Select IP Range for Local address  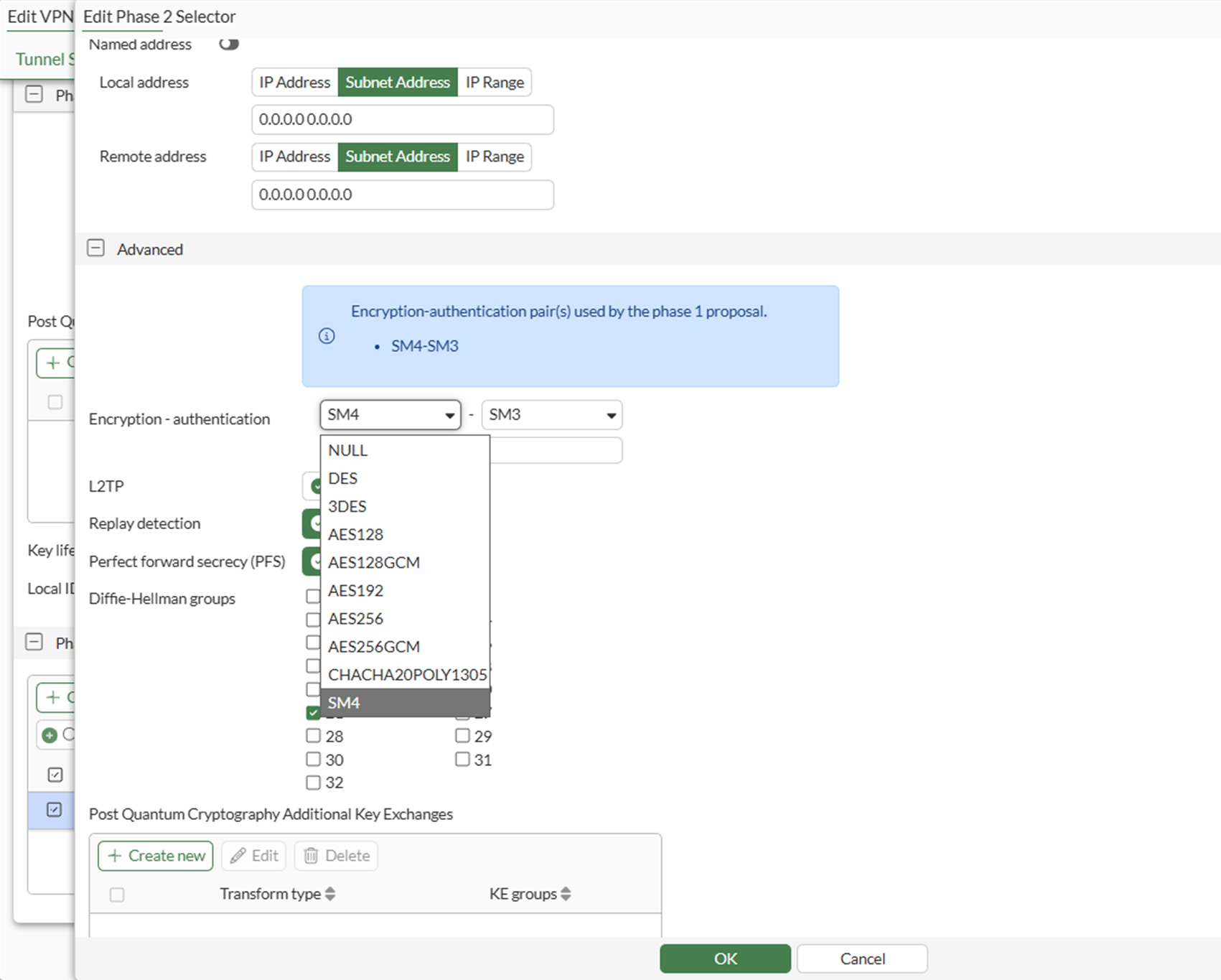coord(495,83)
